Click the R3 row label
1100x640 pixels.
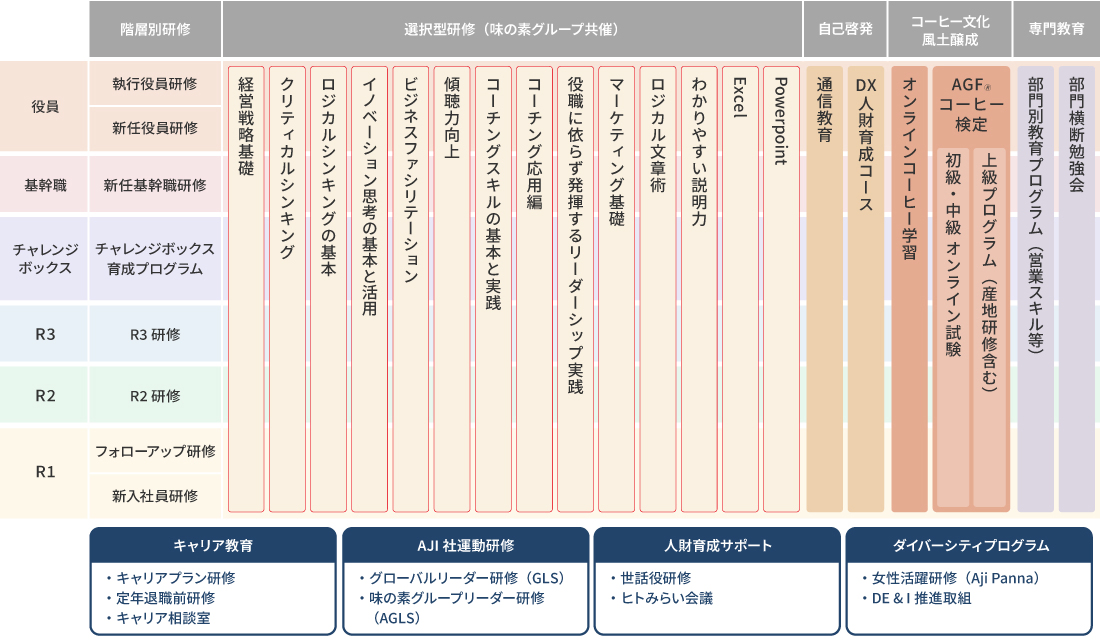(44, 334)
